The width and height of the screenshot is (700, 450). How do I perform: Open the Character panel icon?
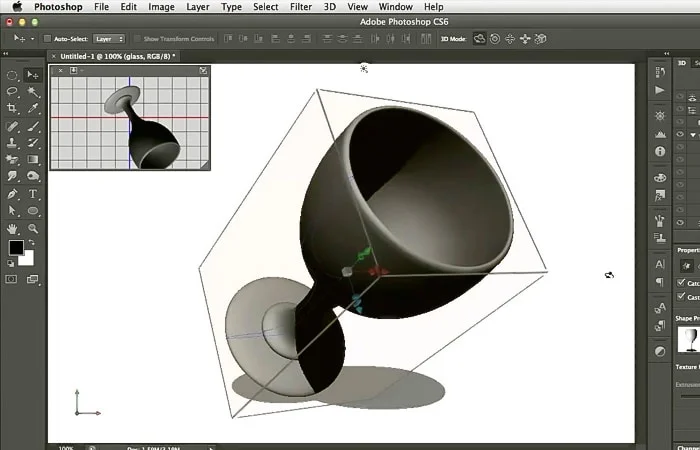(x=660, y=264)
